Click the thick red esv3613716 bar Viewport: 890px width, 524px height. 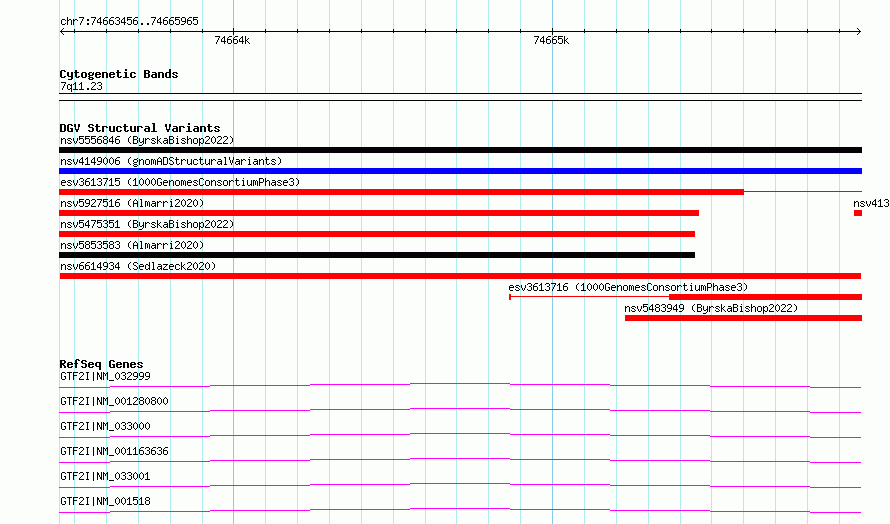(765, 297)
